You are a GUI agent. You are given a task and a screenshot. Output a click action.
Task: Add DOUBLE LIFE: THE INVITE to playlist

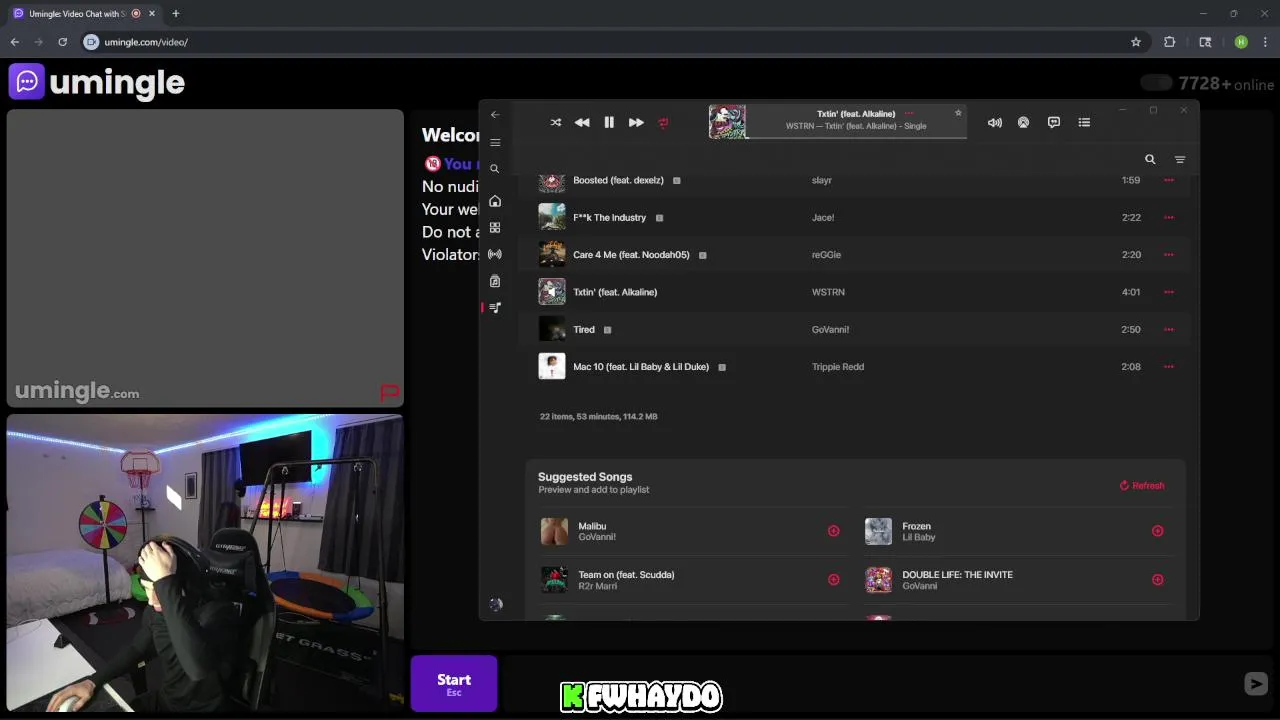[x=1157, y=580]
